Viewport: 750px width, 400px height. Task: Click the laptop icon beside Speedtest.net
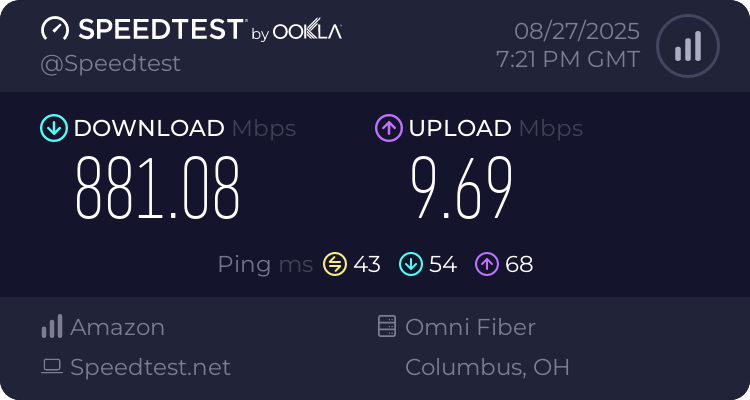click(52, 368)
